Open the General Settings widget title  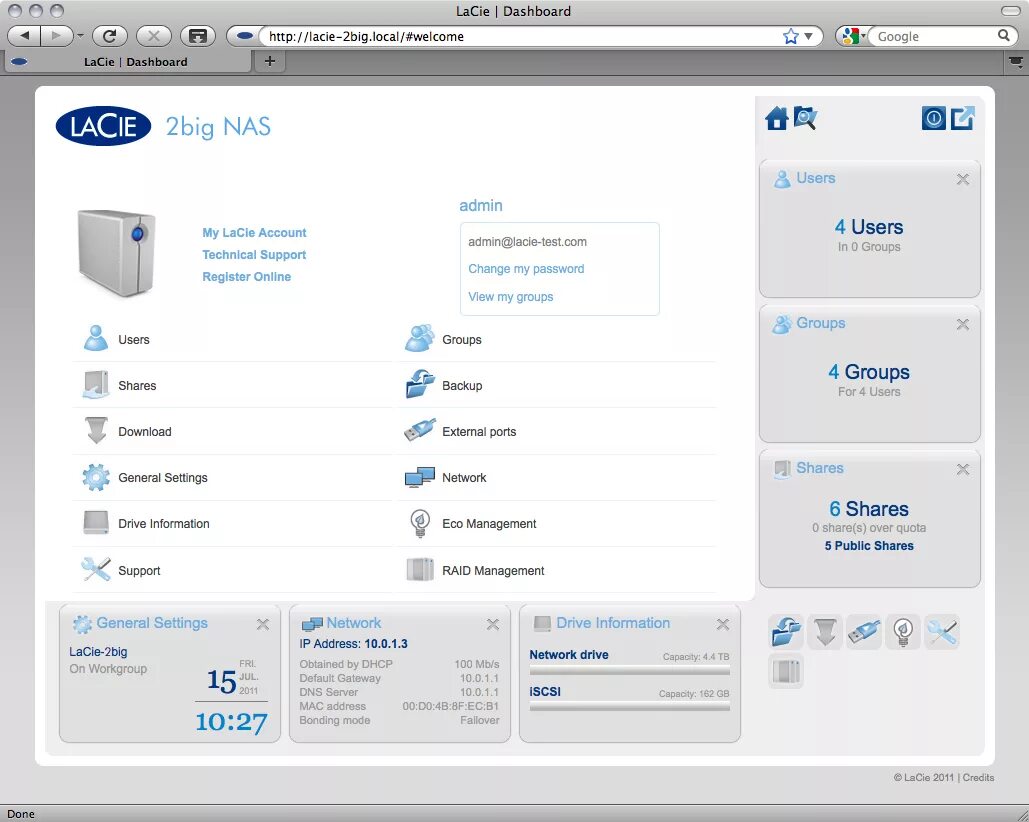pos(152,623)
